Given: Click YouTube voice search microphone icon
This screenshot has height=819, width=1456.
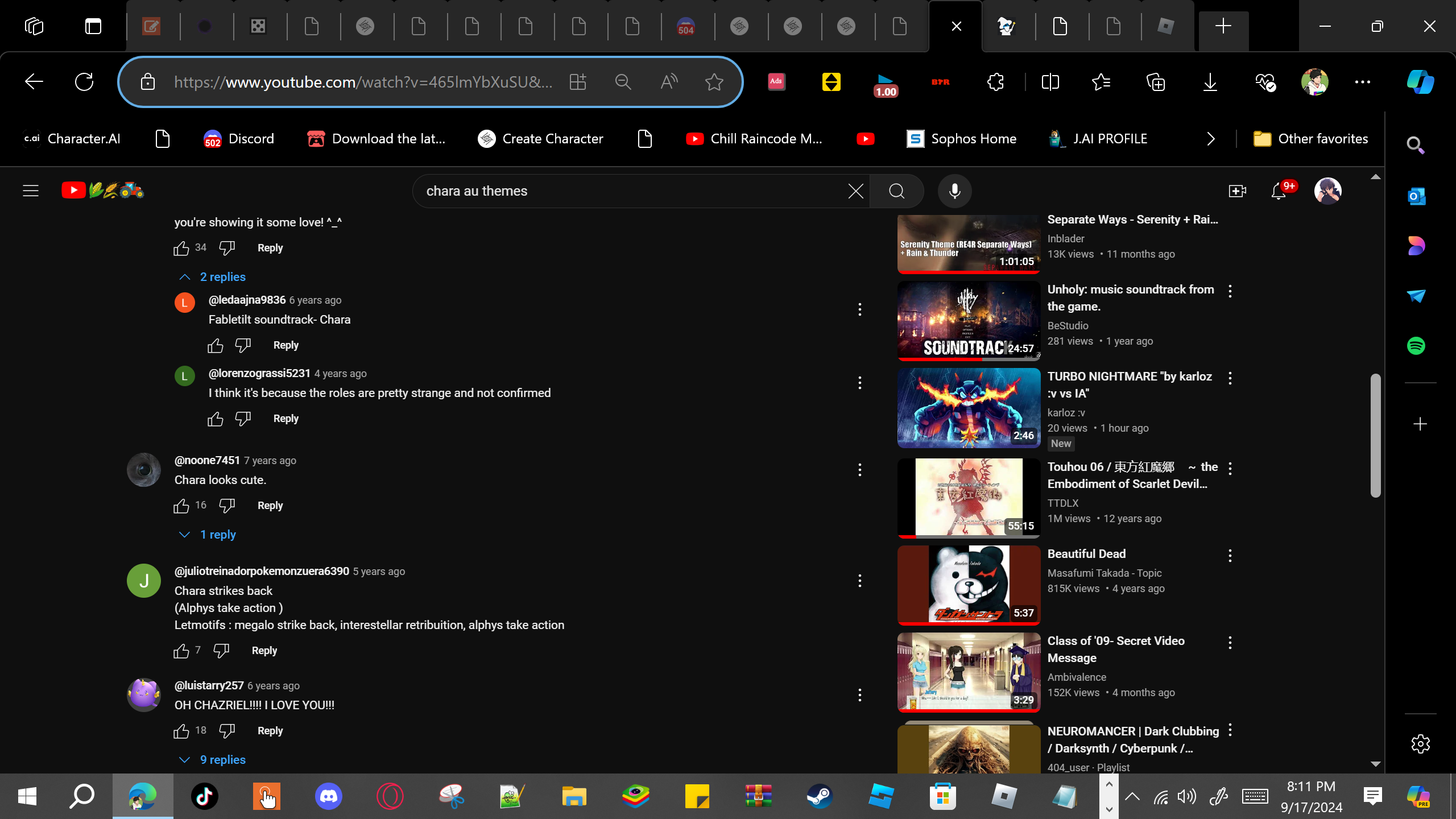Looking at the screenshot, I should pos(954,191).
